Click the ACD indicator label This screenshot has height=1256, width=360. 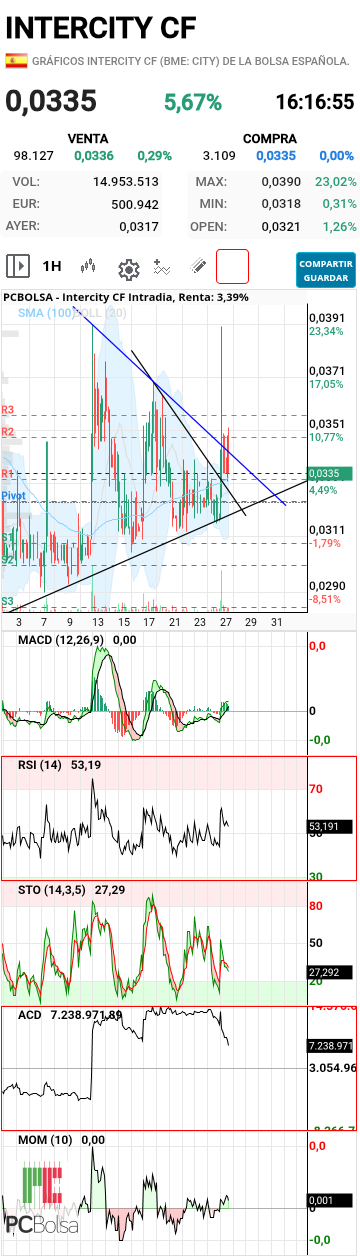click(30, 1014)
